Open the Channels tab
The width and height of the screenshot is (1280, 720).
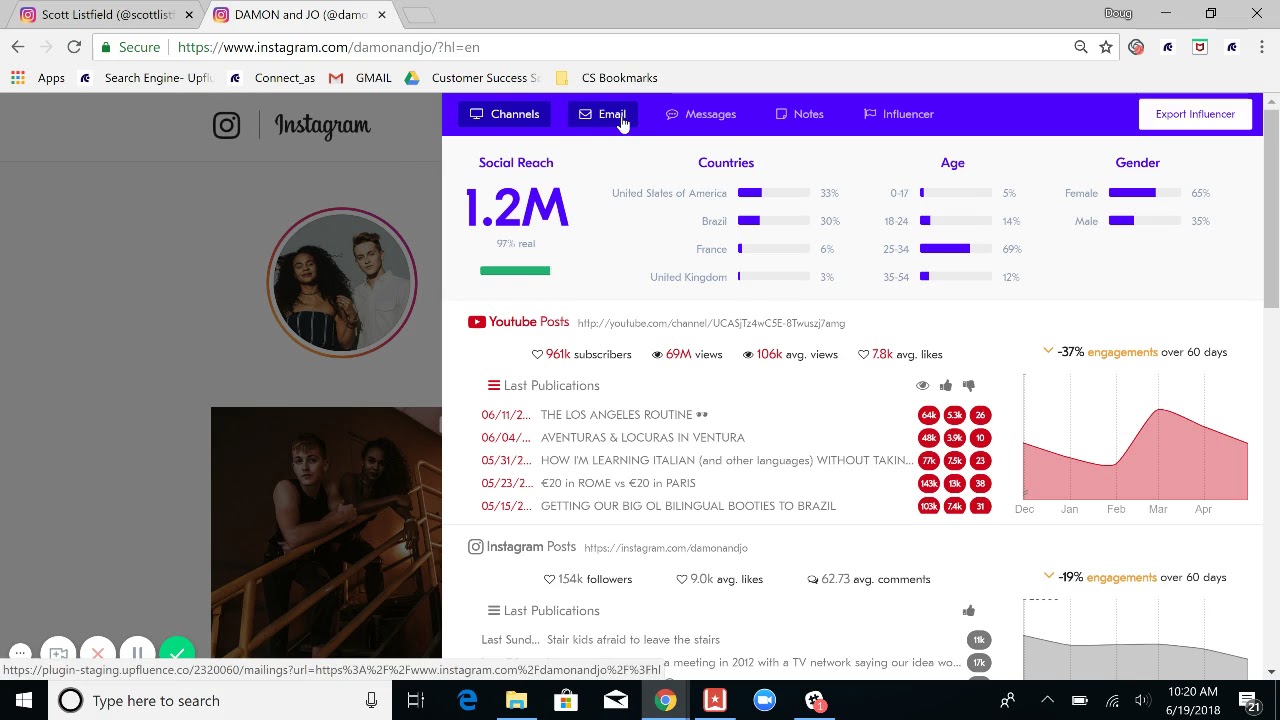click(505, 114)
